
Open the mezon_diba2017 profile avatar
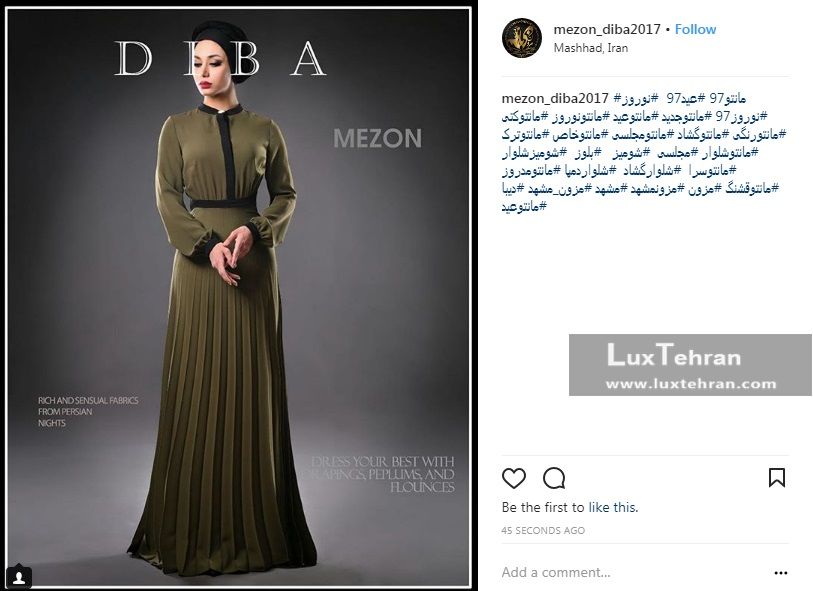pyautogui.click(x=522, y=38)
